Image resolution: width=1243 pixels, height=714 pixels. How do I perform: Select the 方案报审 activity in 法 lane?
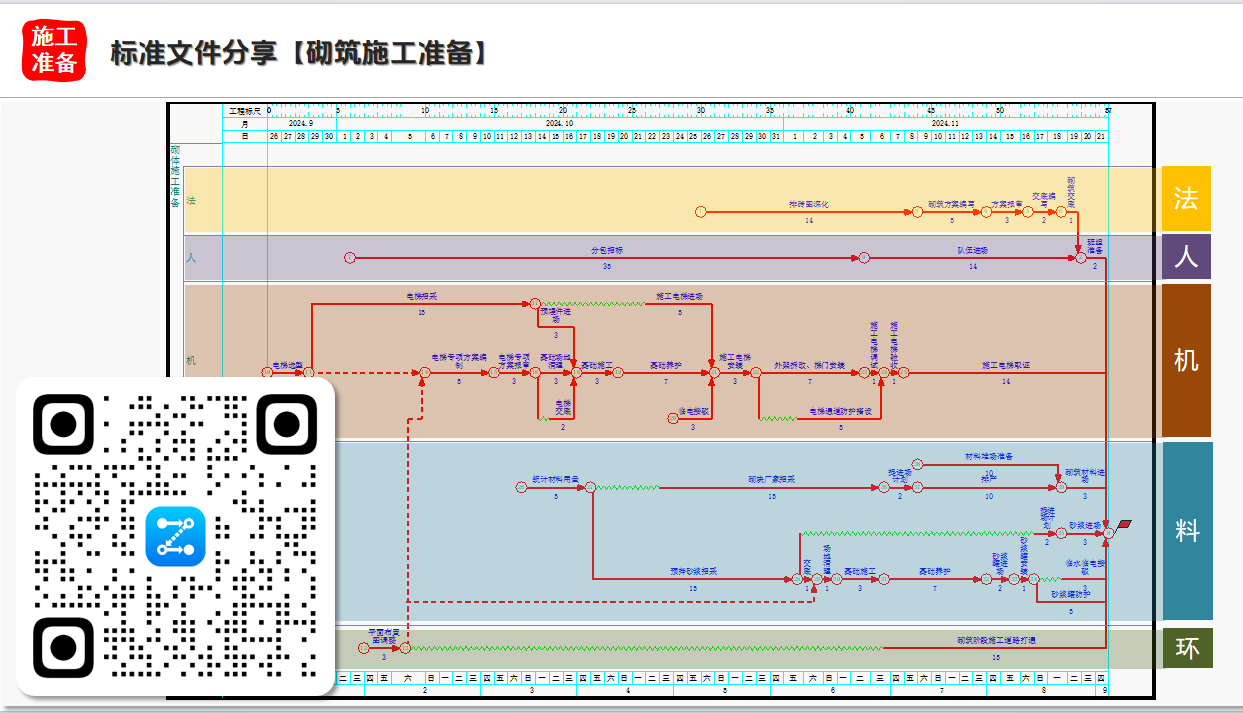tap(1007, 204)
